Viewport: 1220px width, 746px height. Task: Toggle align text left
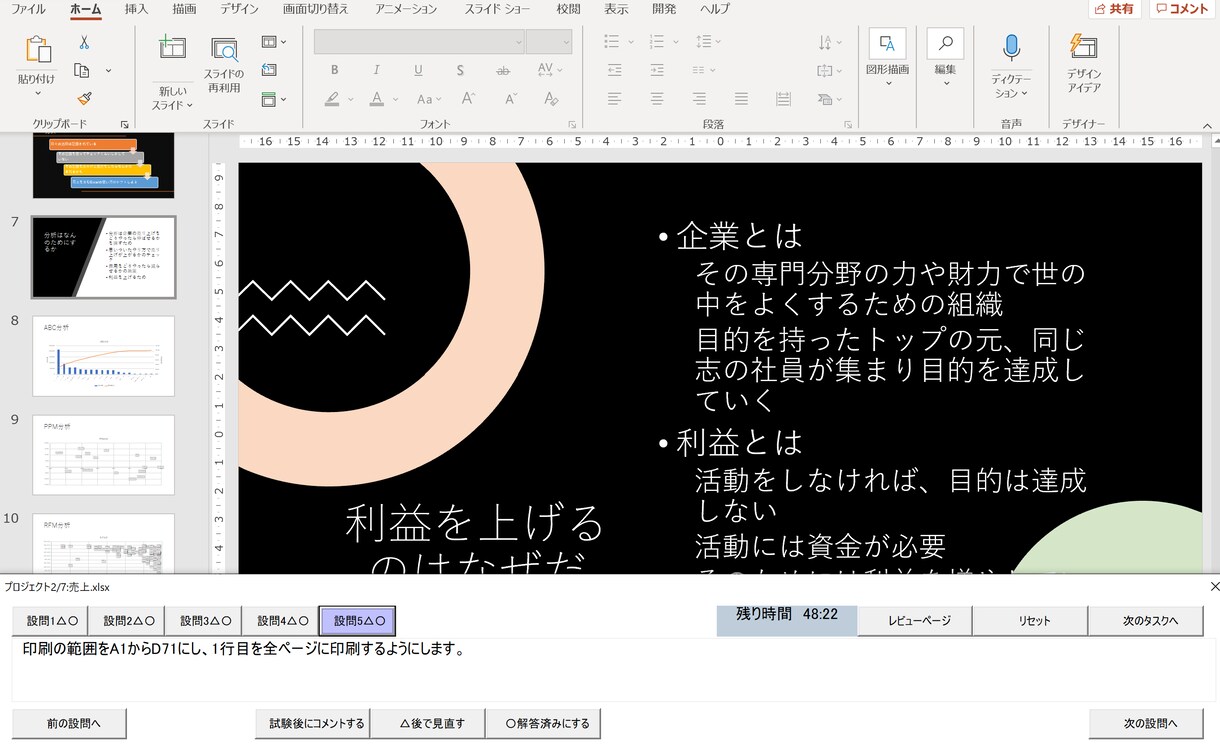[614, 99]
